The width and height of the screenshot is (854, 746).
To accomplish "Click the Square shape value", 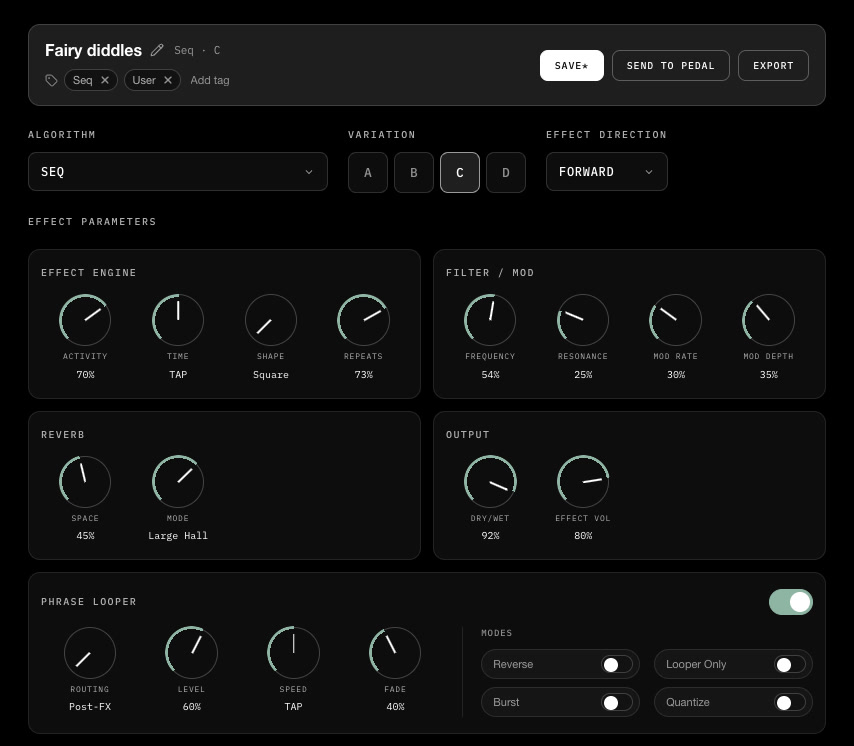I will pos(271,375).
